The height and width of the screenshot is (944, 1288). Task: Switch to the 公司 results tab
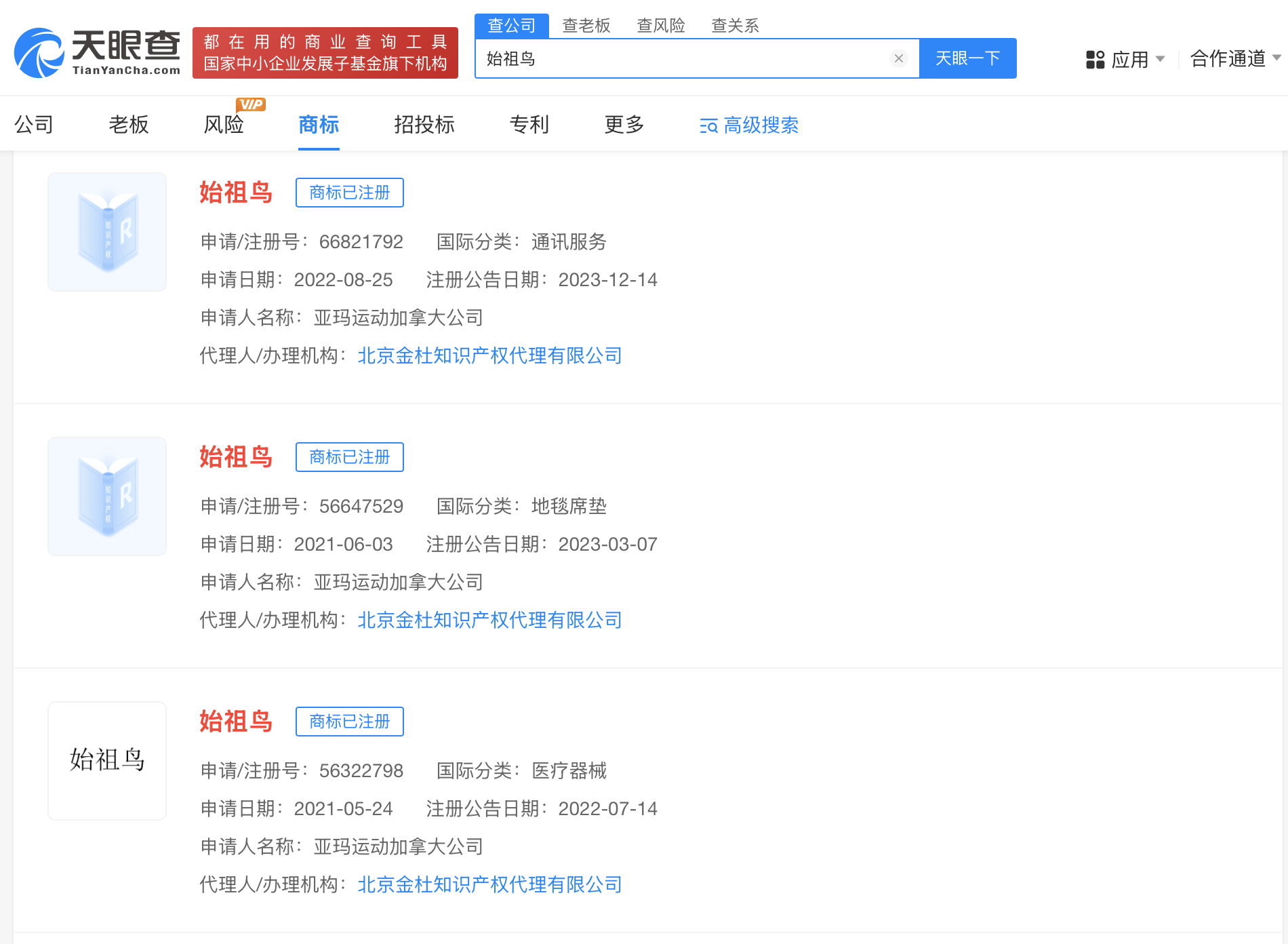pyautogui.click(x=34, y=125)
